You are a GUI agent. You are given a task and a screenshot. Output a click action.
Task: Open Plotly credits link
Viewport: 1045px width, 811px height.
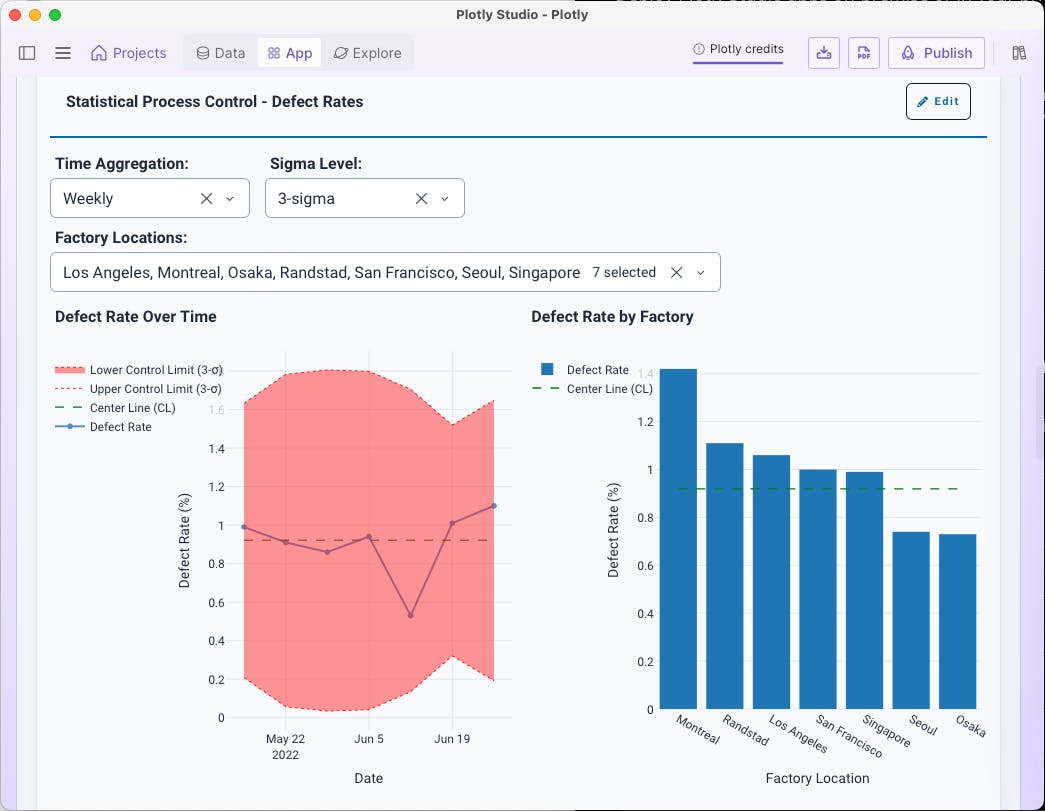(x=738, y=49)
